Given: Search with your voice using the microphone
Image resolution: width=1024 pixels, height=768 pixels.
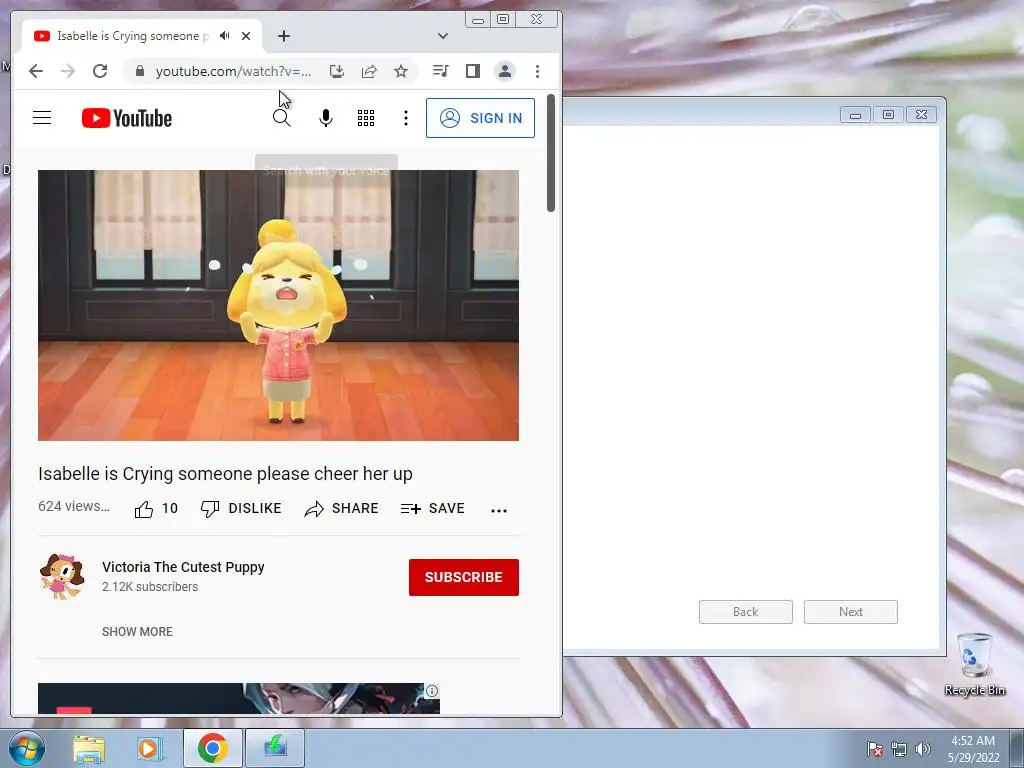Looking at the screenshot, I should pos(326,118).
